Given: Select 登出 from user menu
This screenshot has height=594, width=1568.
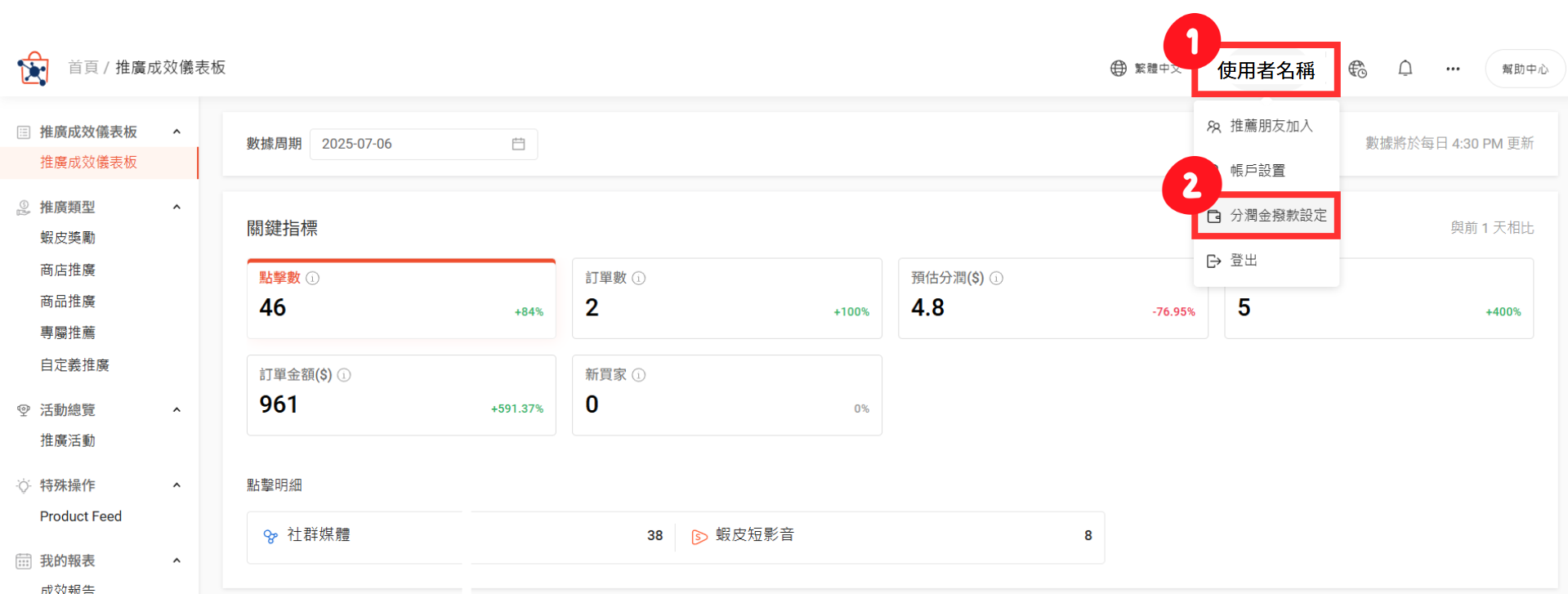Looking at the screenshot, I should pyautogui.click(x=1266, y=261).
